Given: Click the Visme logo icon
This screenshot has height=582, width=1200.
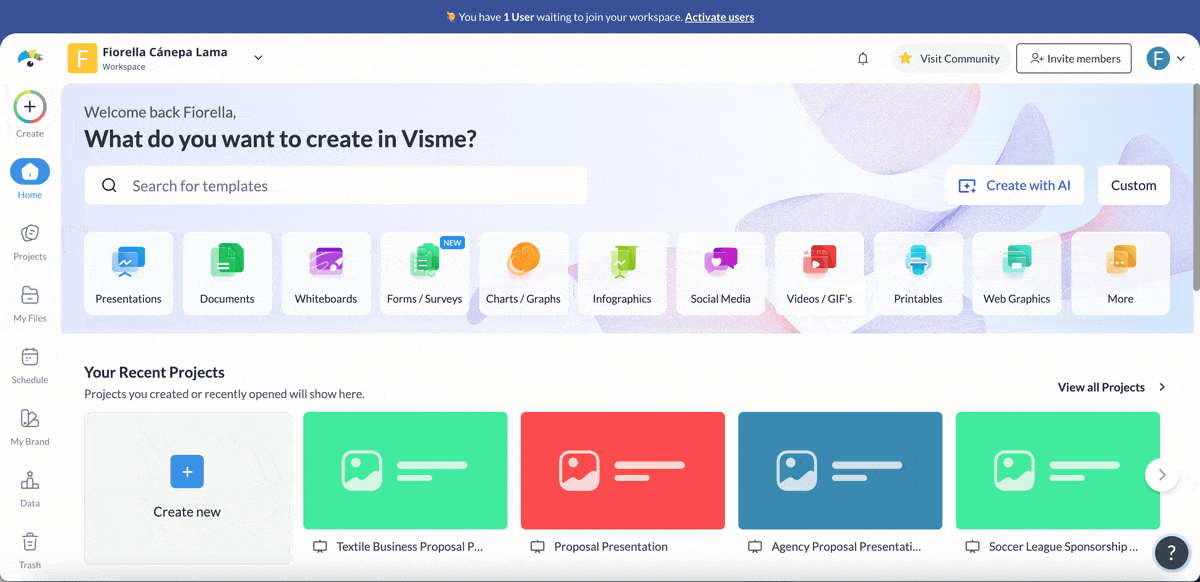Looking at the screenshot, I should tap(30, 58).
